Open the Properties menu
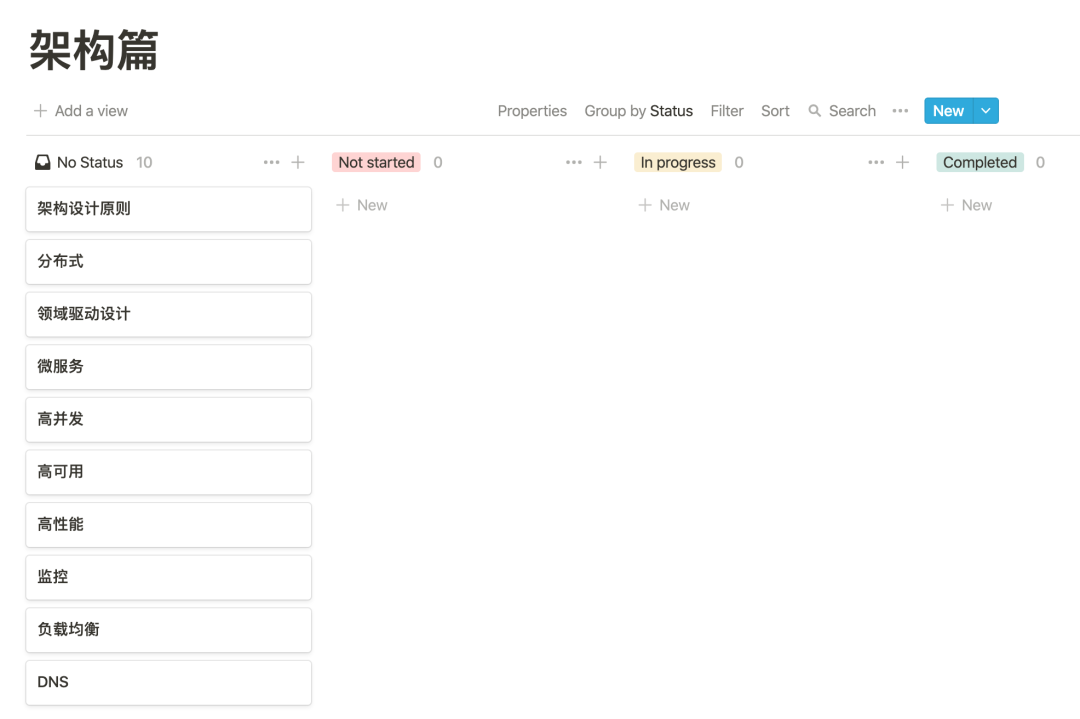The height and width of the screenshot is (719, 1080). tap(532, 111)
